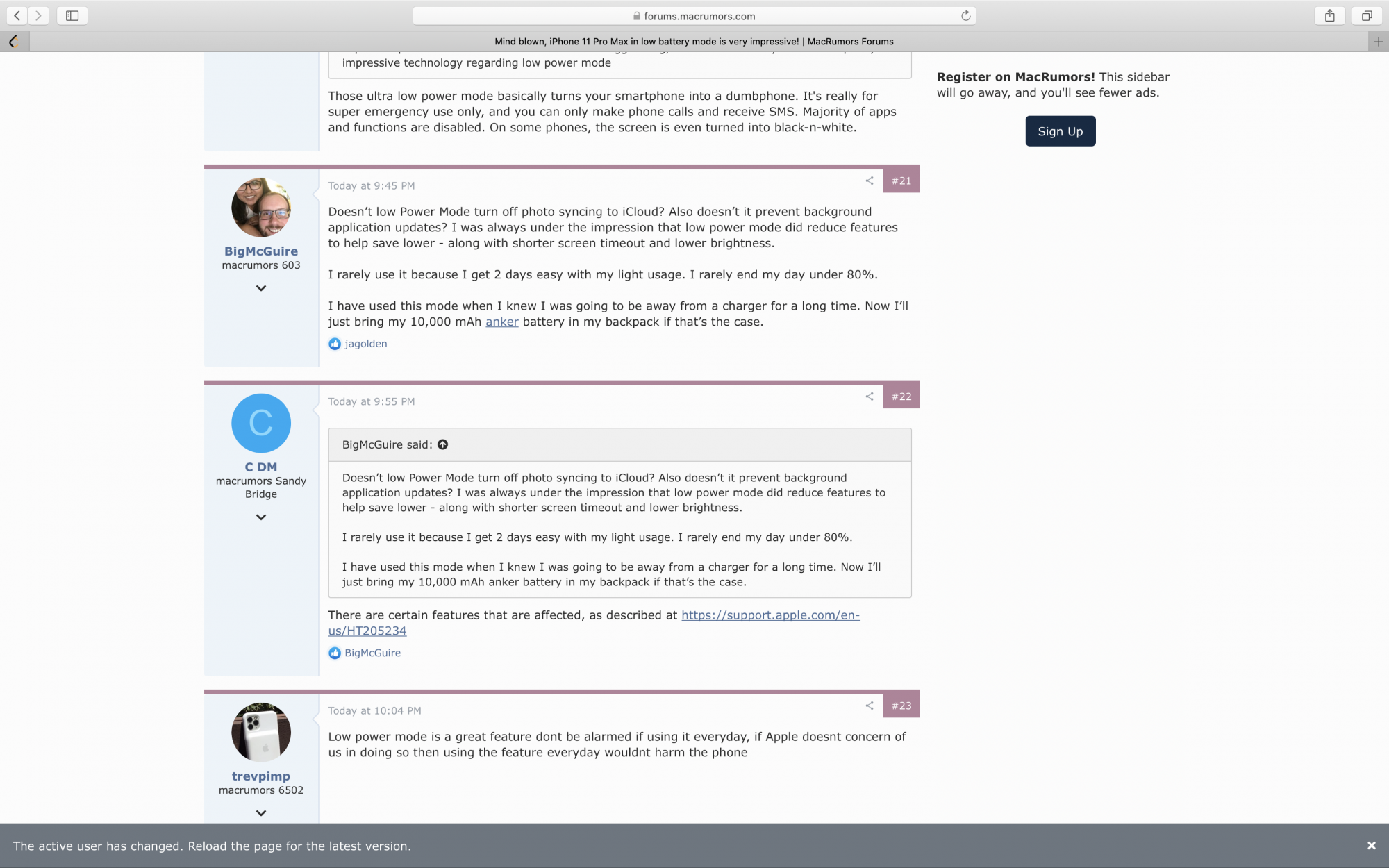1389x868 pixels.
Task: Expand BigMcGuire user details chevron
Action: [261, 288]
